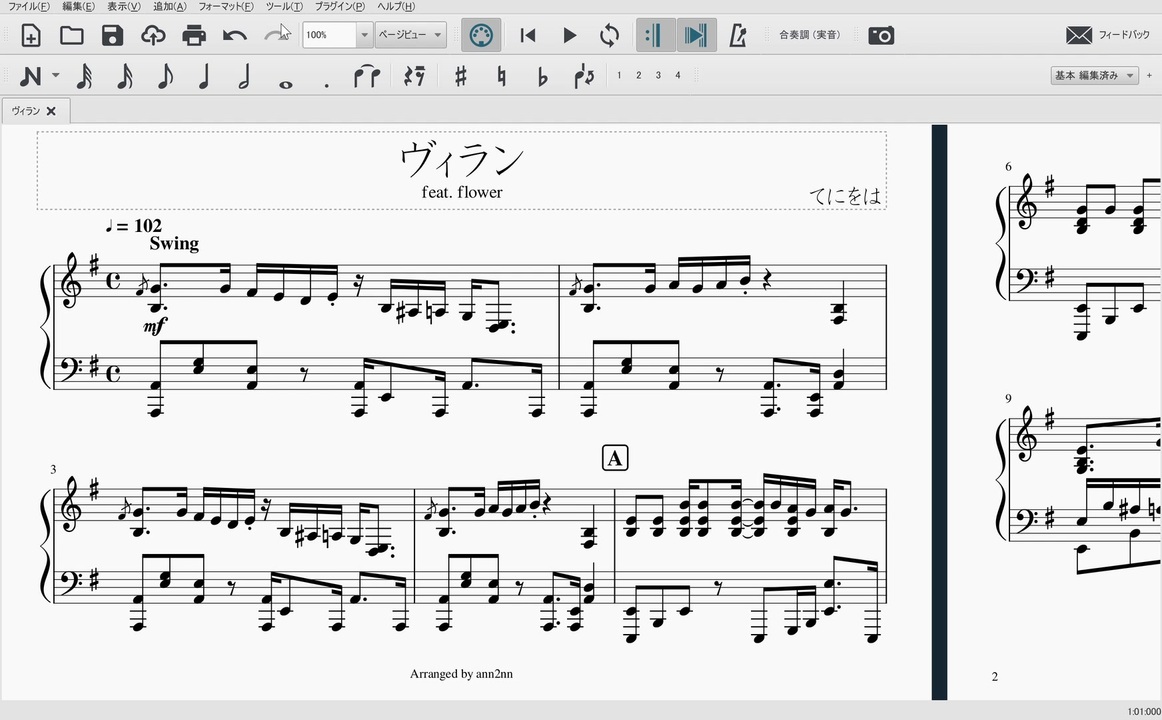Add a new workspace with plus button
Image resolution: width=1162 pixels, height=720 pixels.
(x=1149, y=76)
